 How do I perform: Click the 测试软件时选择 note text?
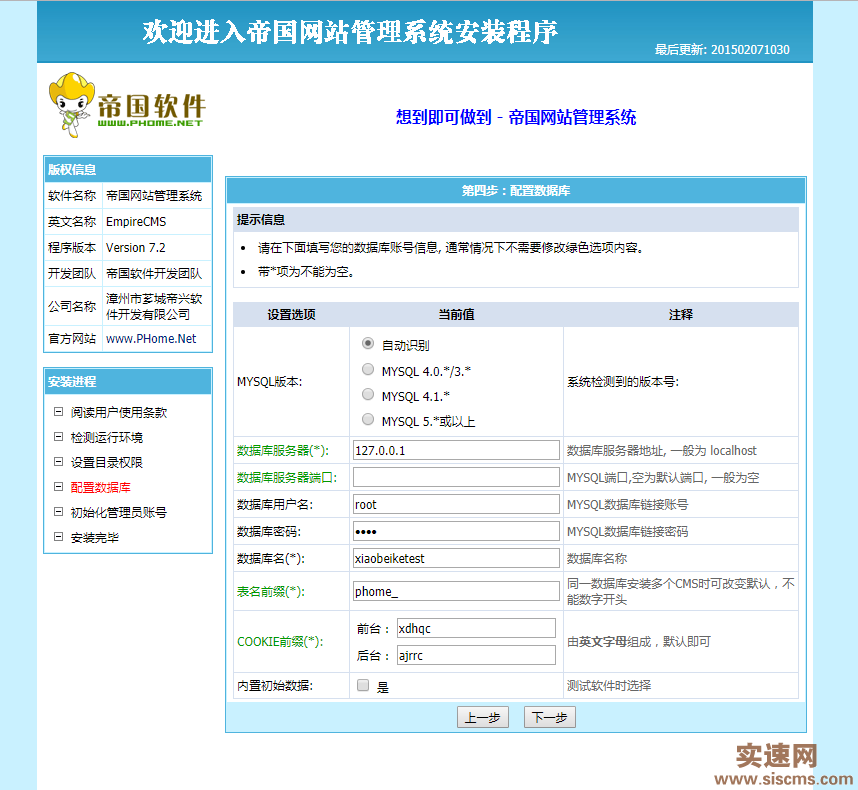(x=609, y=686)
